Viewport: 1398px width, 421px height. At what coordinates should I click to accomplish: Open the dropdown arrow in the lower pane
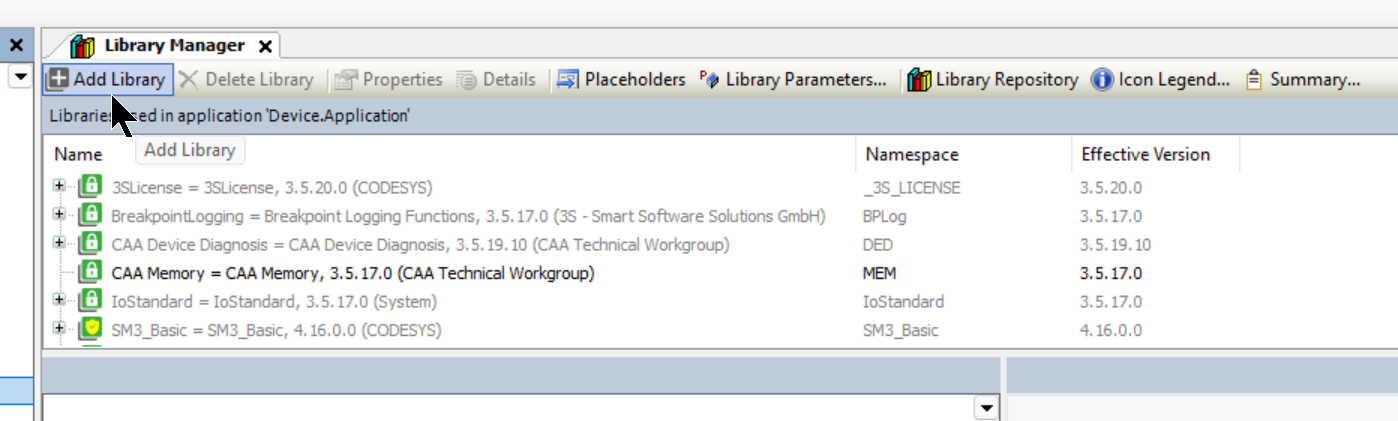point(987,407)
